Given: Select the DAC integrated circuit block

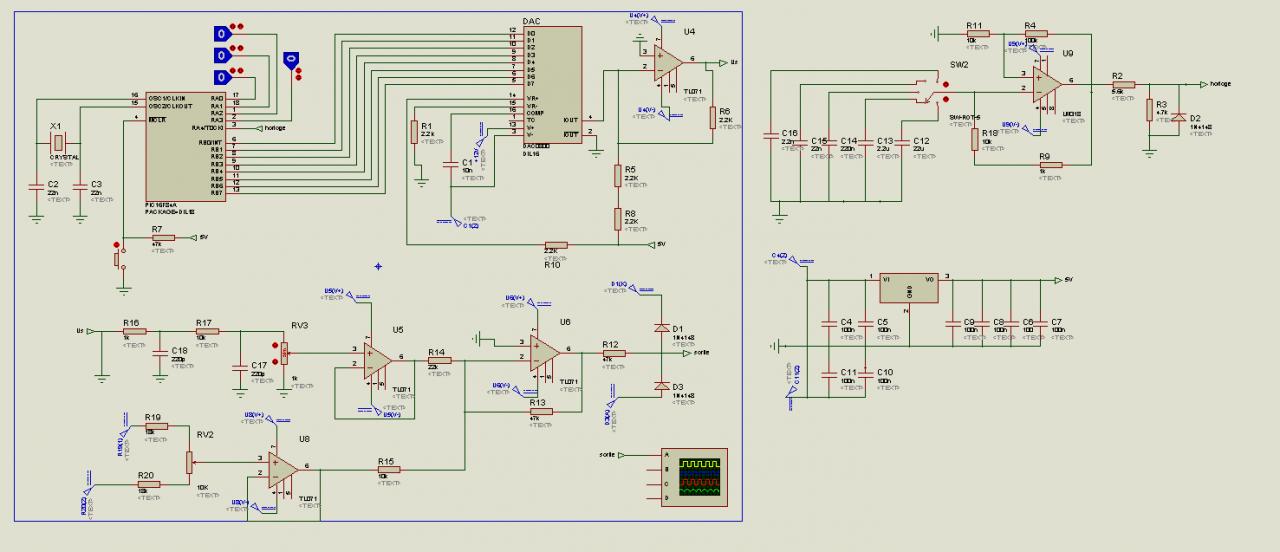Looking at the screenshot, I should [x=552, y=85].
